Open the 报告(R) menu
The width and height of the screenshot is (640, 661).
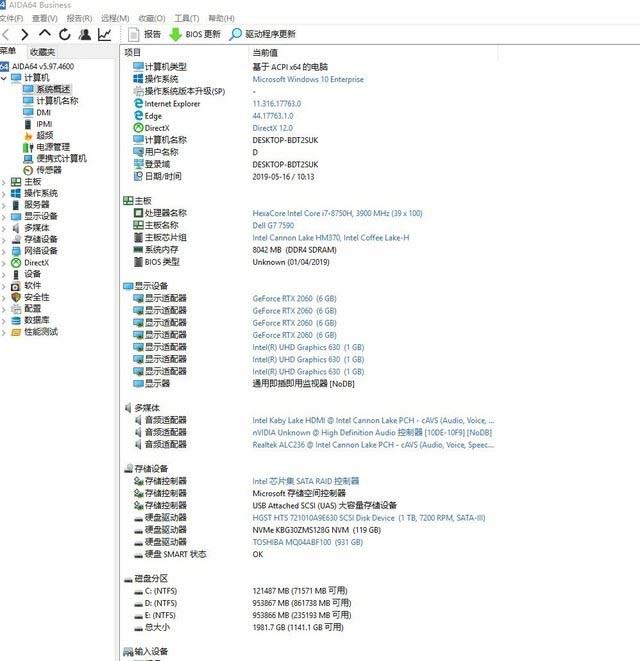(x=79, y=19)
